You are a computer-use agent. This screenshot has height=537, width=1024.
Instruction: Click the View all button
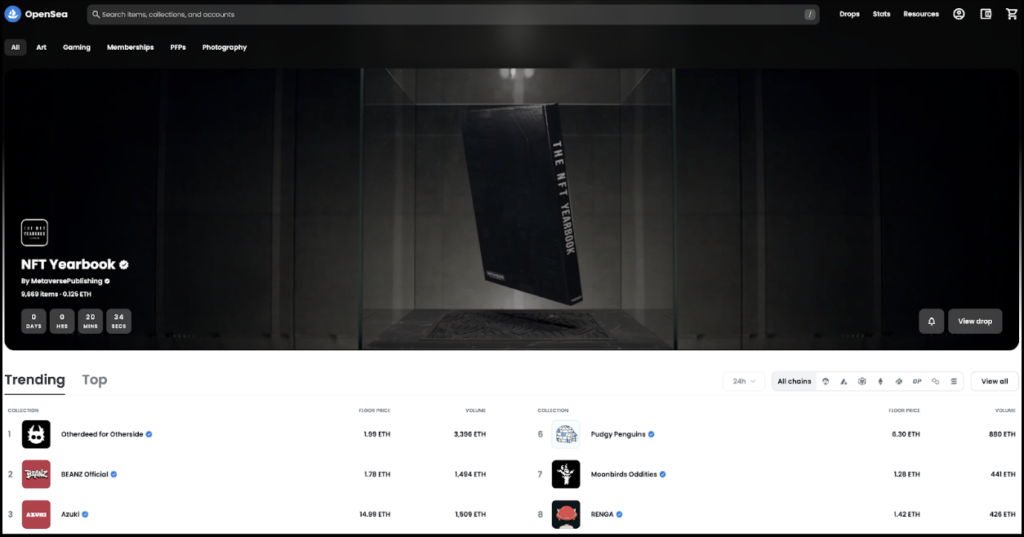[994, 381]
